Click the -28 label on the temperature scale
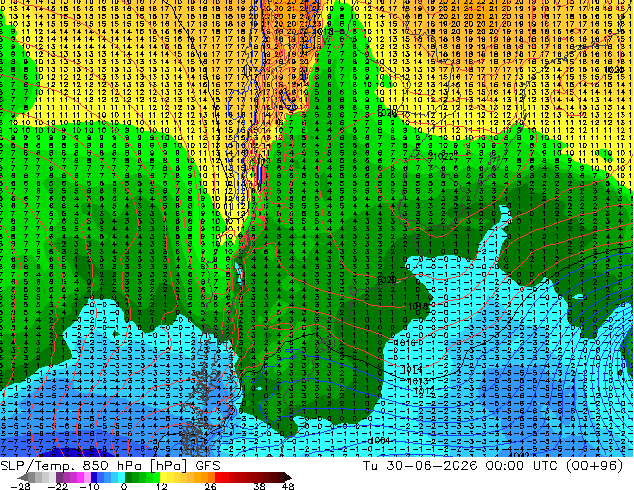Image resolution: width=634 pixels, height=490 pixels. point(20,486)
